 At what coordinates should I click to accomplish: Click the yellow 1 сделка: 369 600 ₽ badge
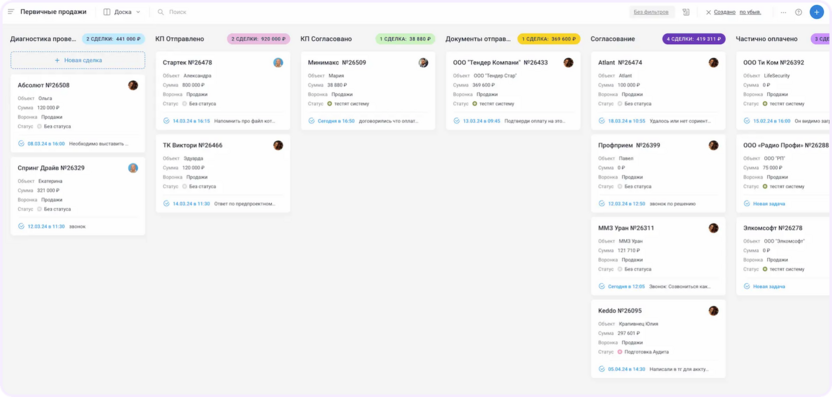(549, 39)
